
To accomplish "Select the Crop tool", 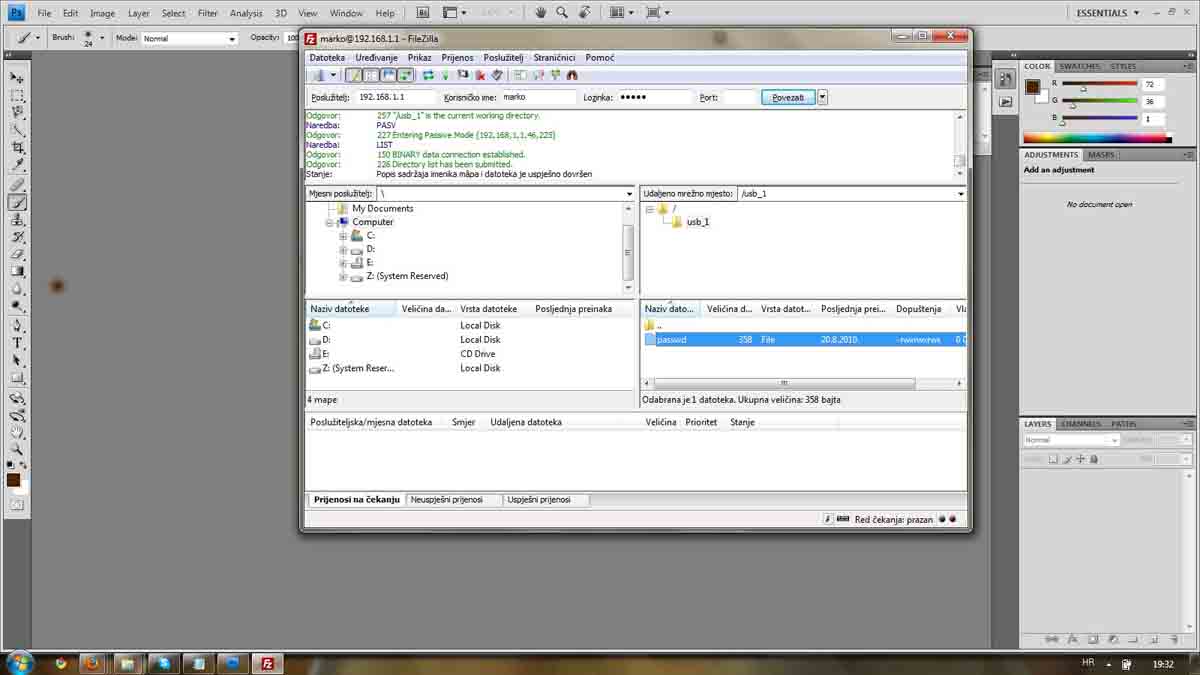I will (x=17, y=147).
